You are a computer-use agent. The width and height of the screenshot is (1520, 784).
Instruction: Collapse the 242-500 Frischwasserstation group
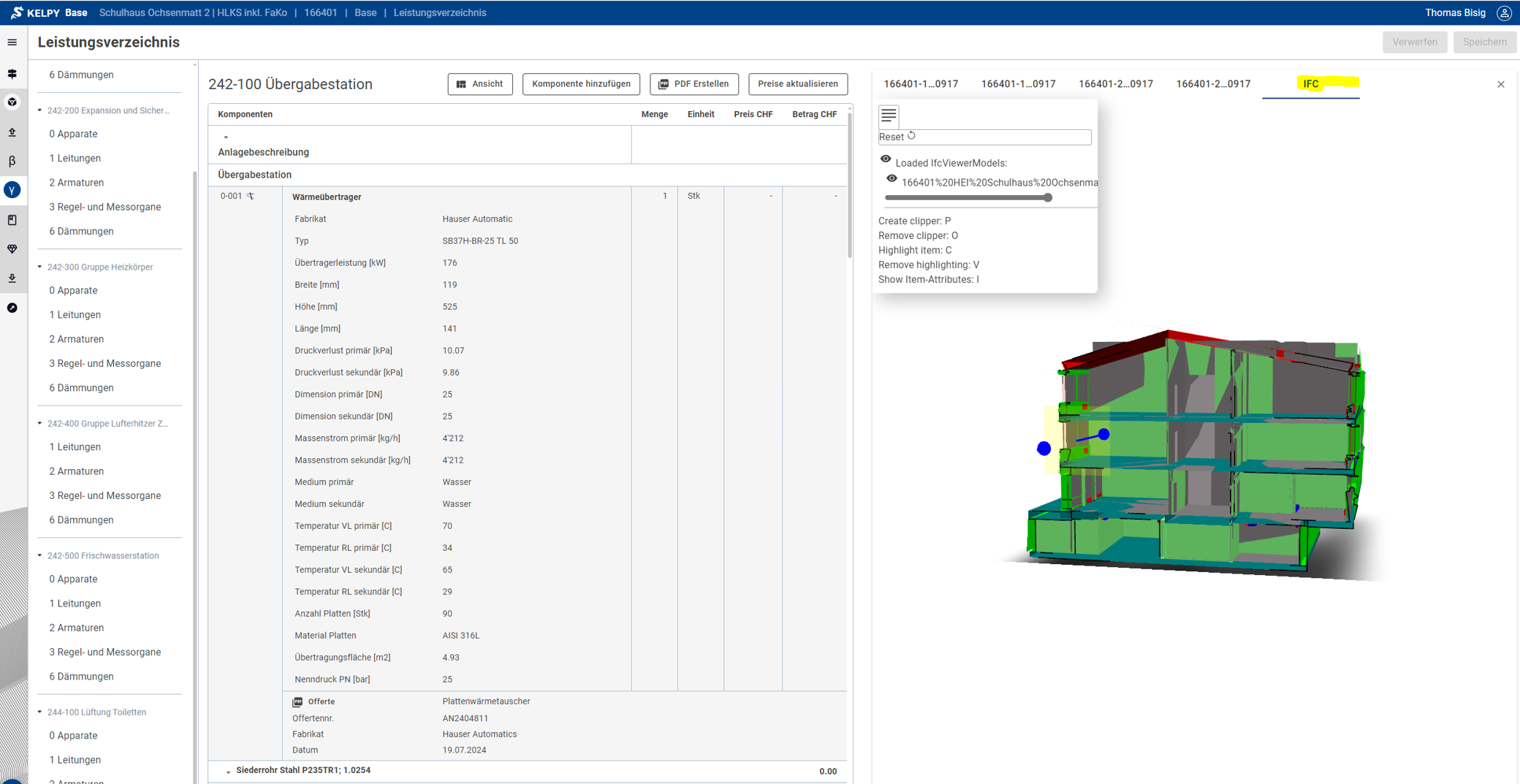point(40,555)
